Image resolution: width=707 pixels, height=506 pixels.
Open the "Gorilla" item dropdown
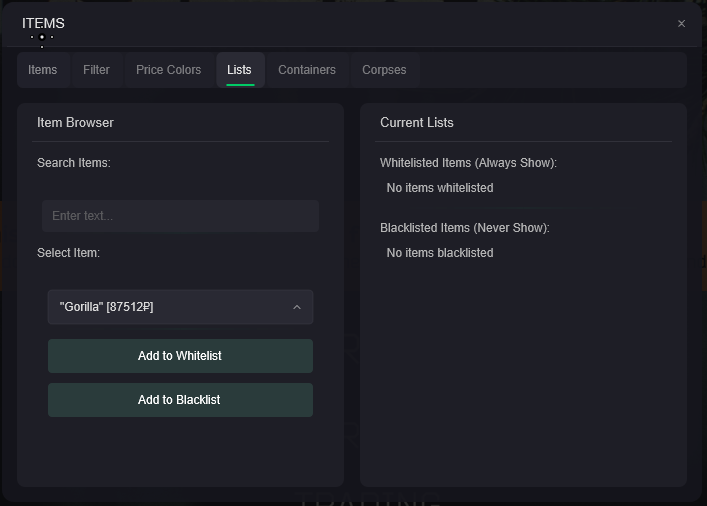click(x=170, y=307)
